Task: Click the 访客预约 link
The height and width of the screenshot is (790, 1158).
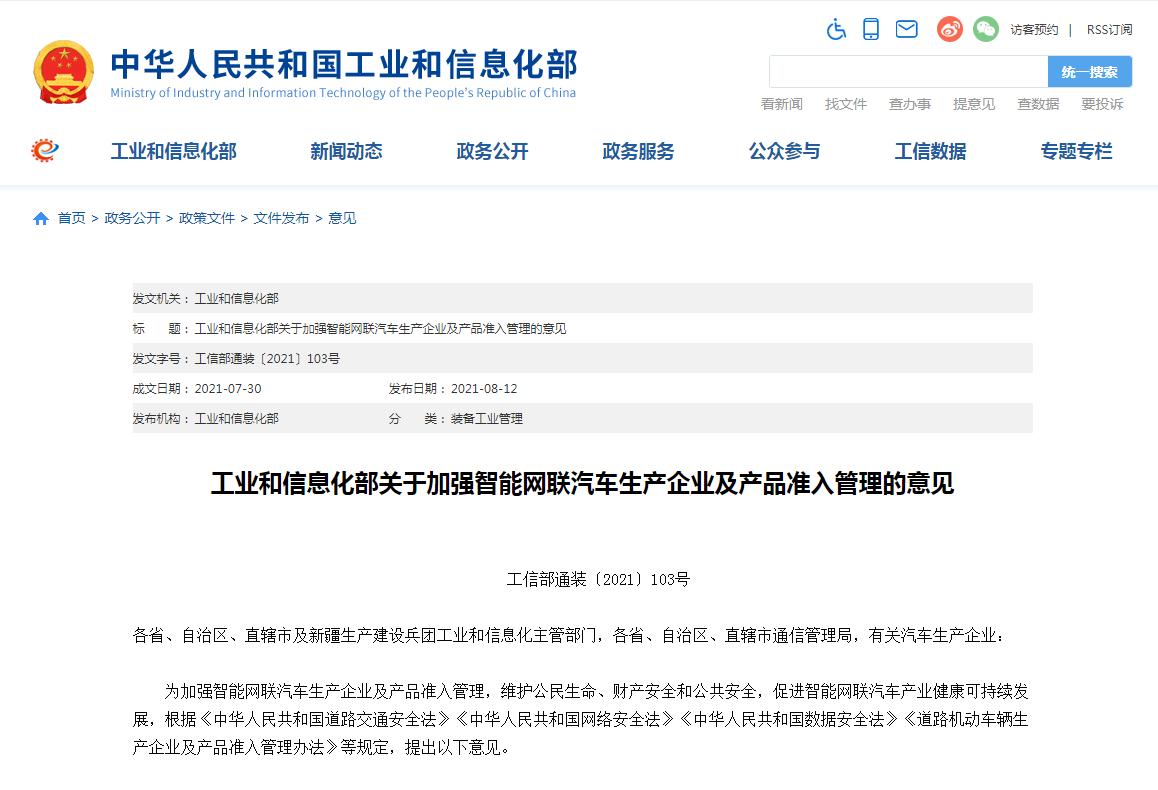Action: click(1034, 30)
